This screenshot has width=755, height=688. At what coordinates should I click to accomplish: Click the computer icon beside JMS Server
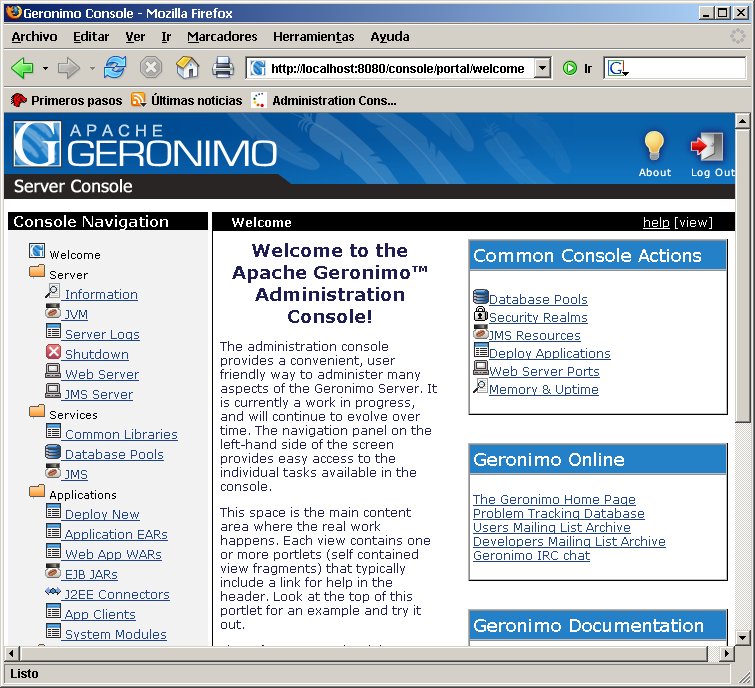52,391
